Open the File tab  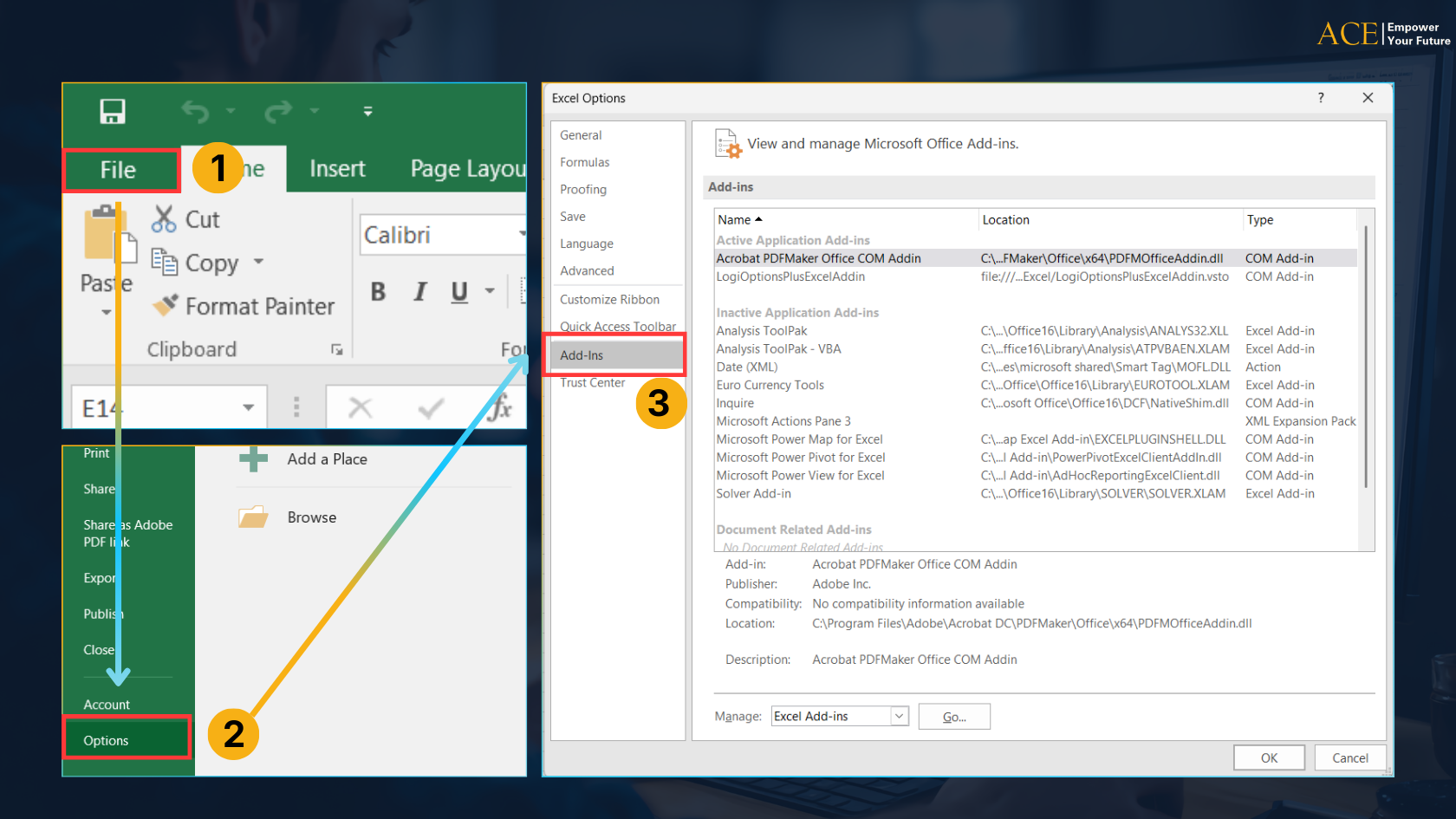tap(119, 170)
